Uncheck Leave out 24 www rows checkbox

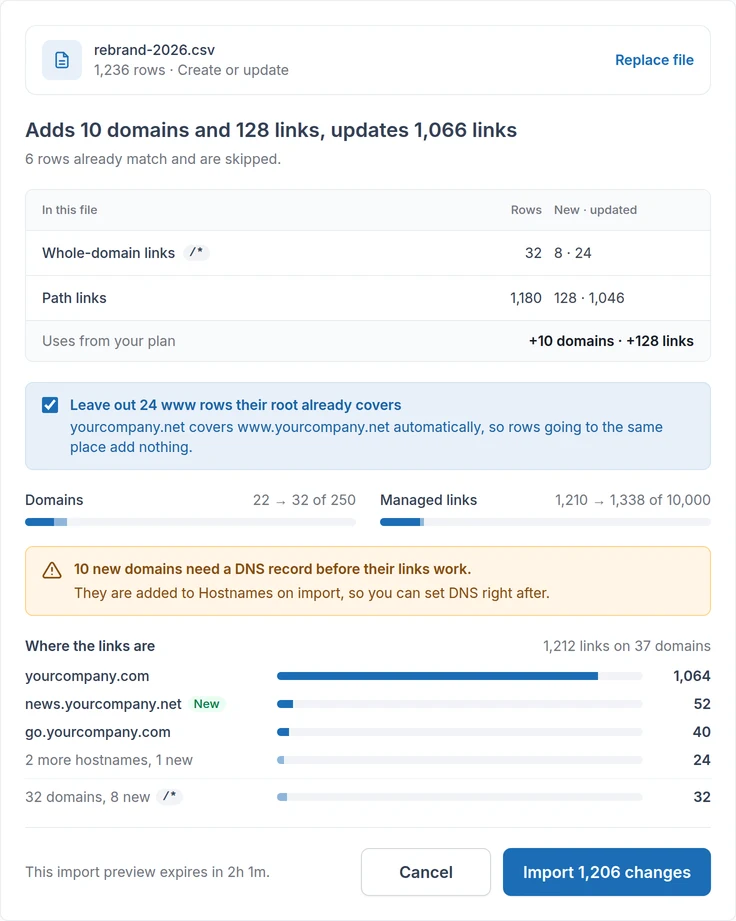coord(50,405)
